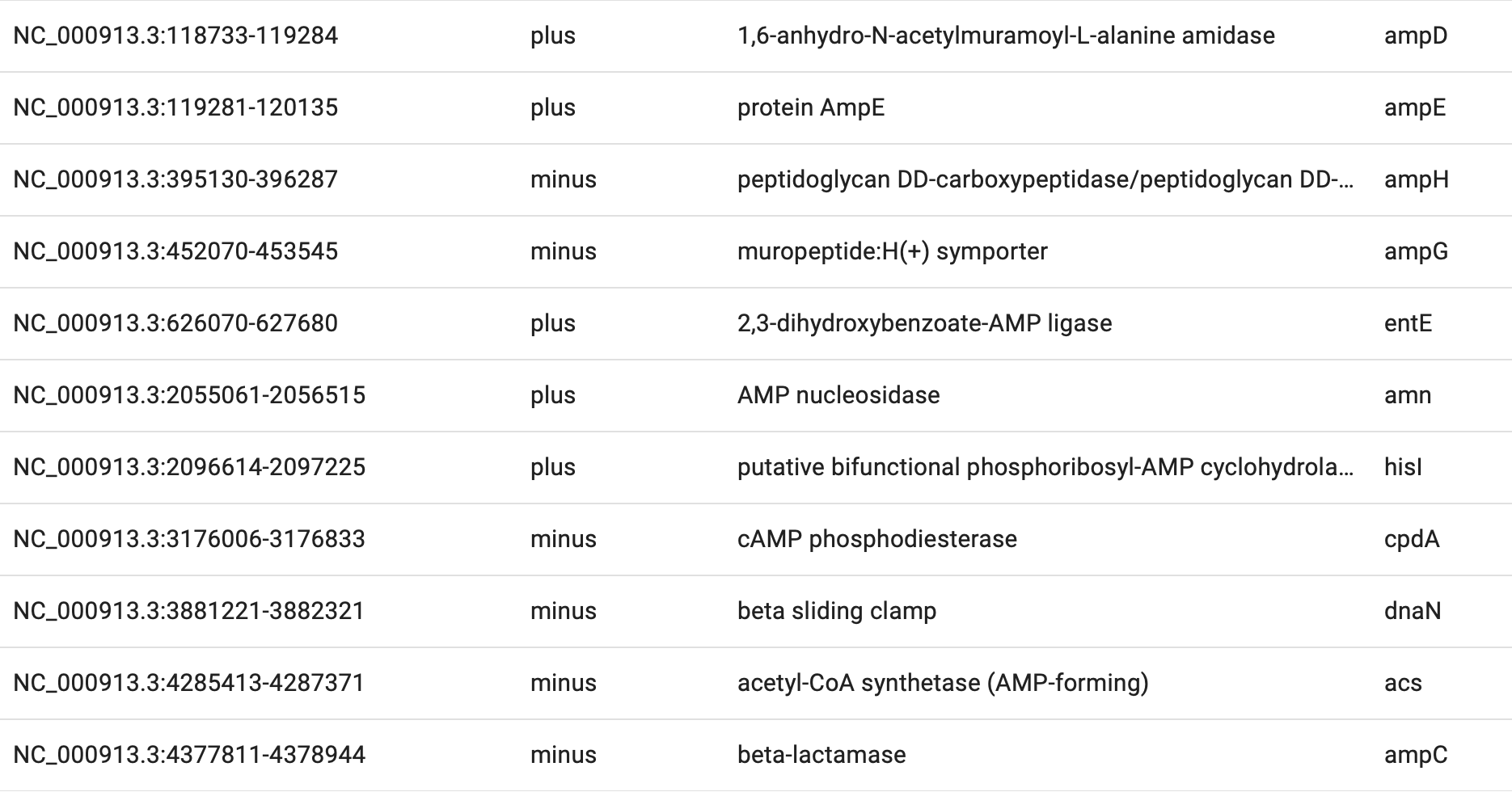Click the ampG gene name cell
This screenshot has width=1512, height=792.
click(1416, 251)
